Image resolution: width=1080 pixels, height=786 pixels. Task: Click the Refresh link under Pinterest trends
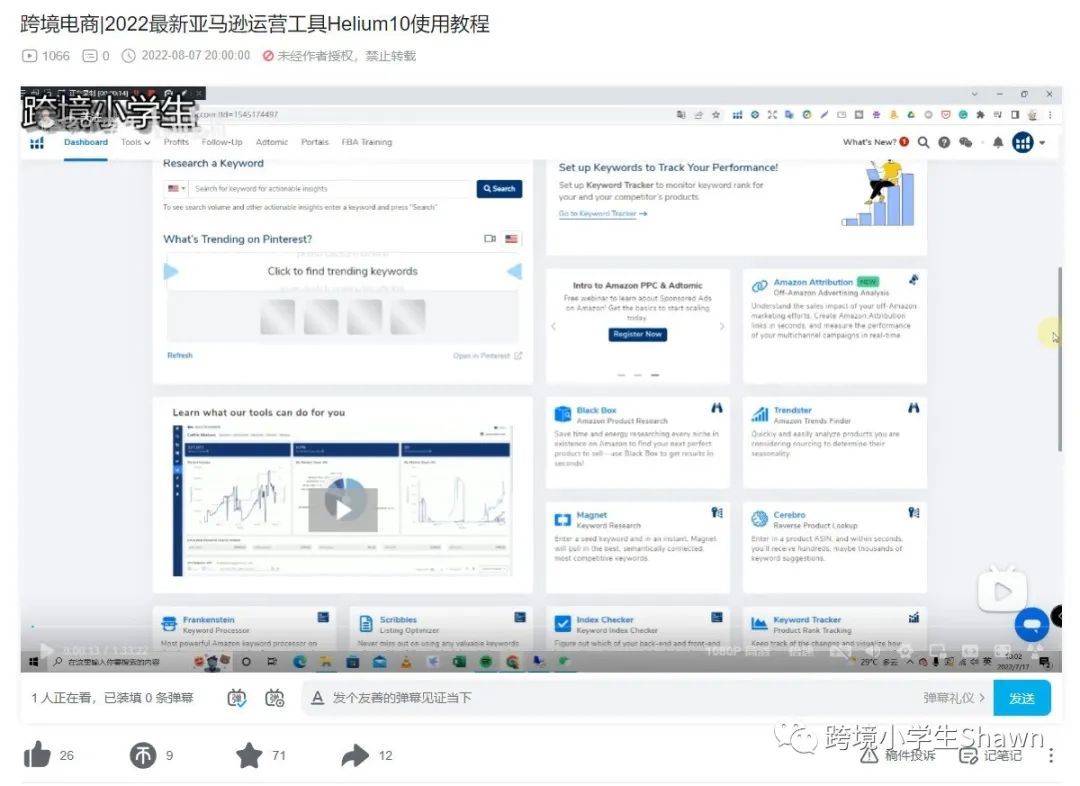pyautogui.click(x=180, y=355)
